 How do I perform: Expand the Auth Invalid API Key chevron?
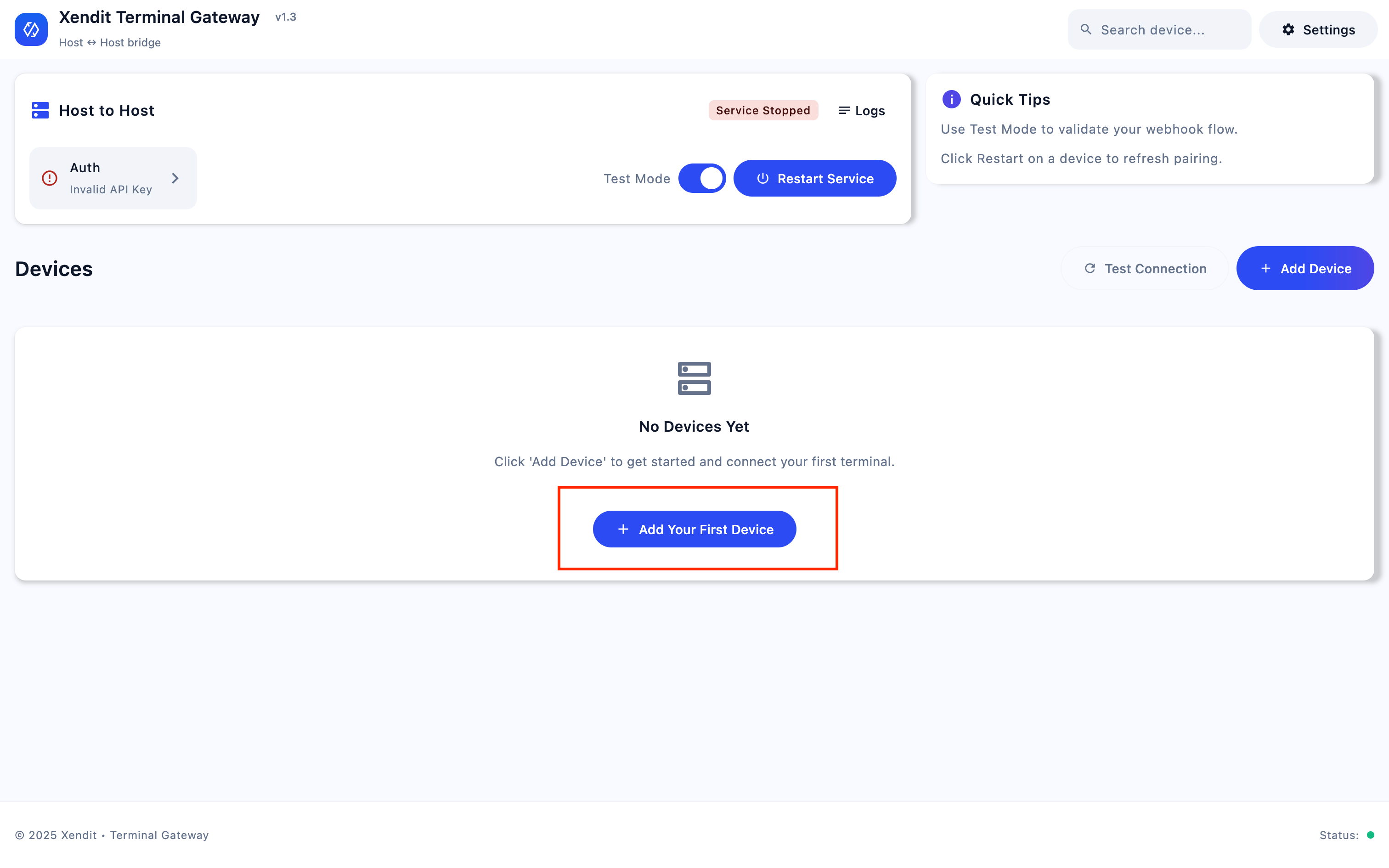click(175, 179)
